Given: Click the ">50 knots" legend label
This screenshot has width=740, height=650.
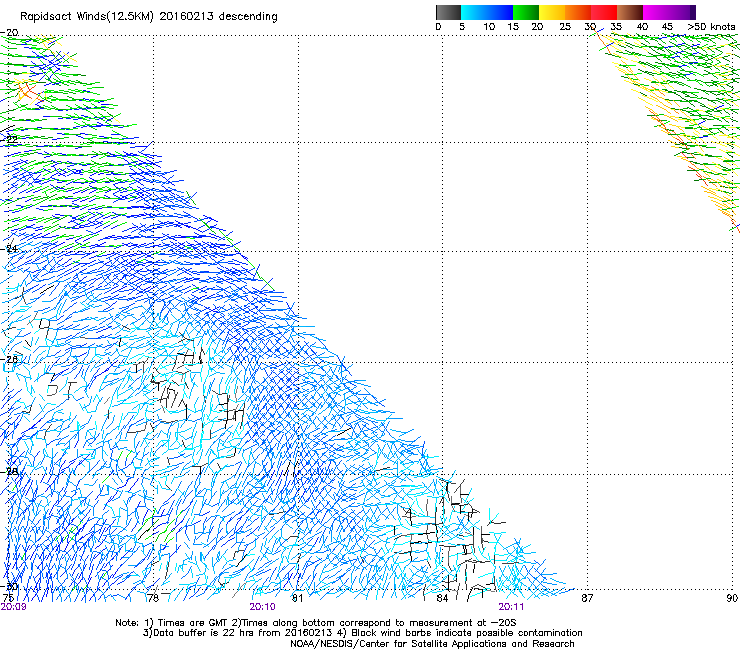Looking at the screenshot, I should coord(711,27).
